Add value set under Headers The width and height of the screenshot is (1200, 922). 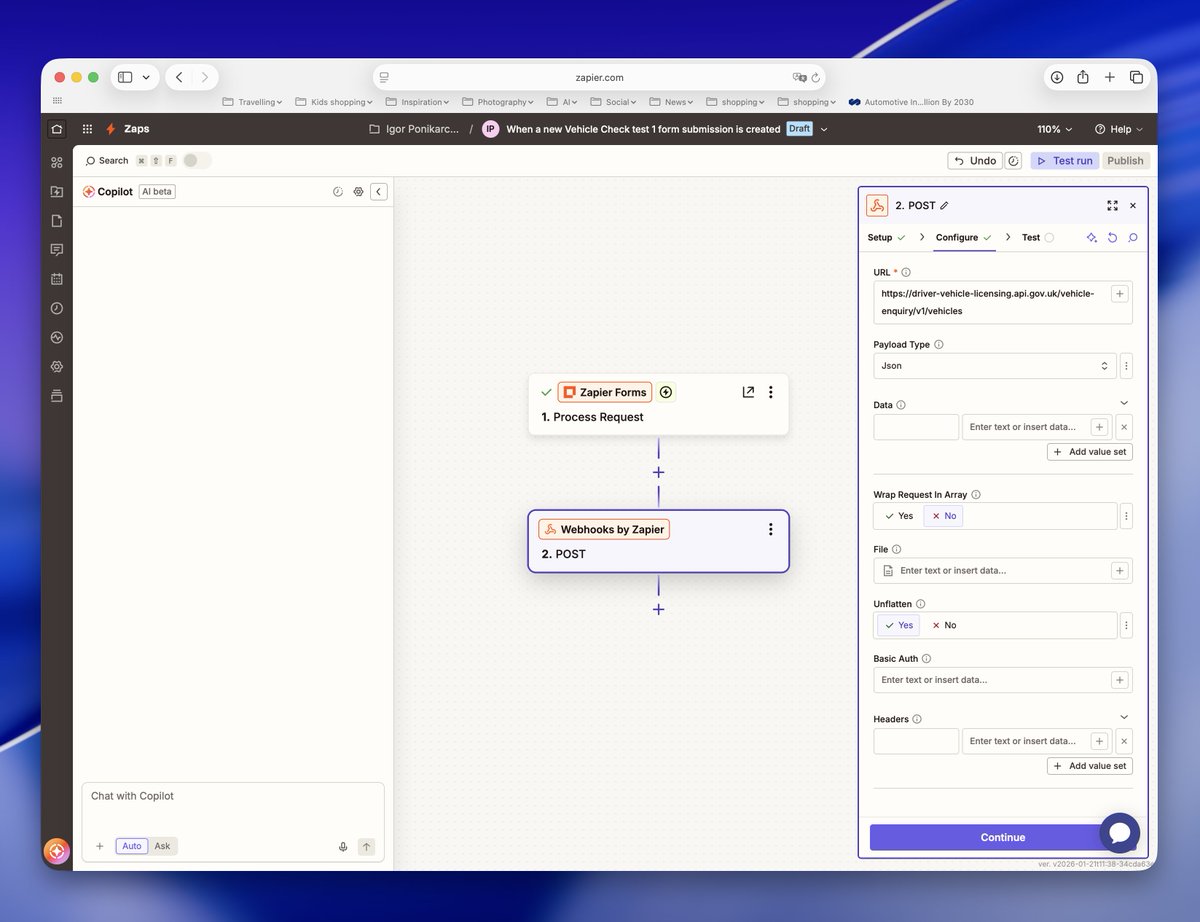point(1090,766)
